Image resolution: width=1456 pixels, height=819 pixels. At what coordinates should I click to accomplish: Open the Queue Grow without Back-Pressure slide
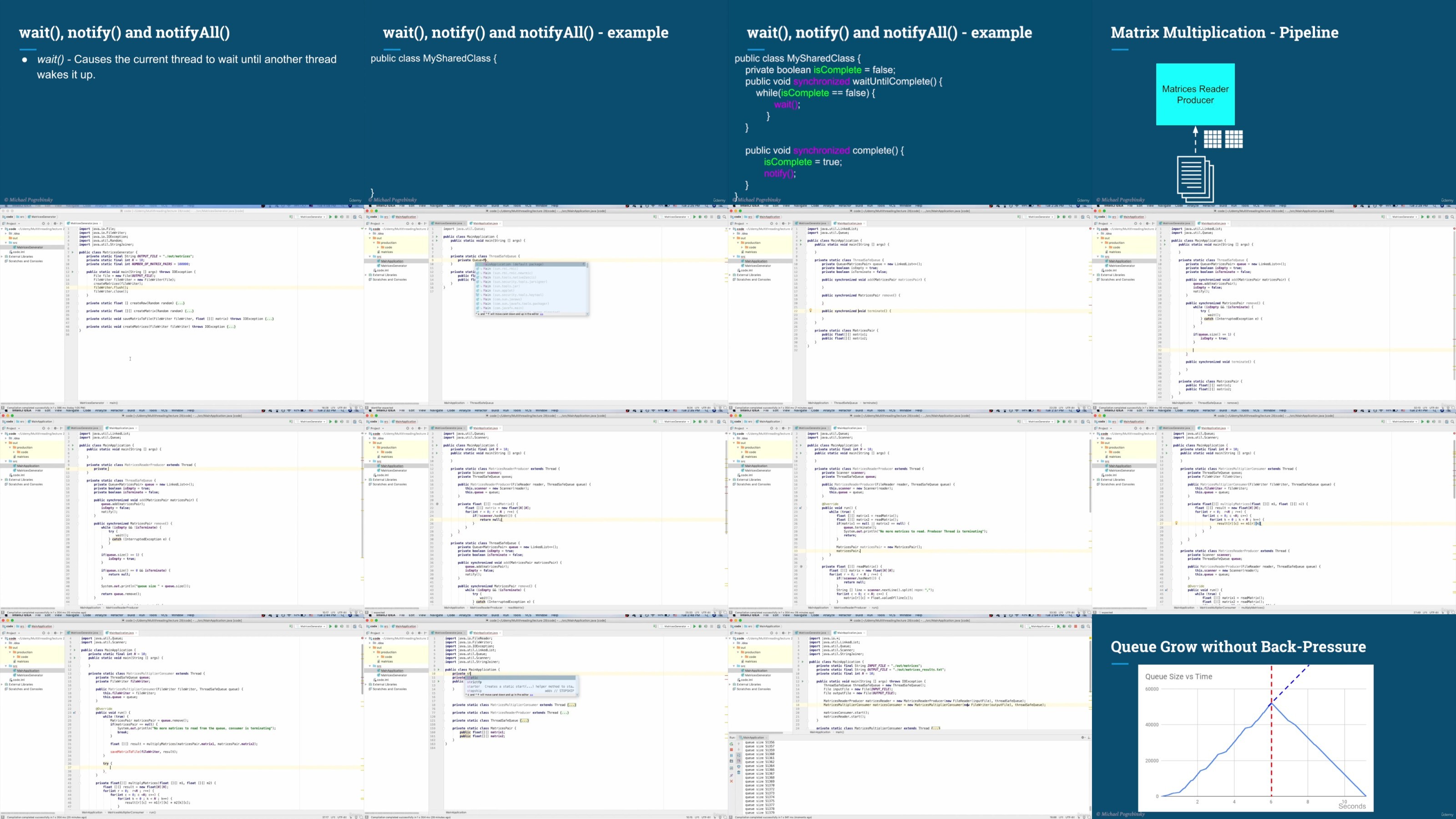point(1274,717)
